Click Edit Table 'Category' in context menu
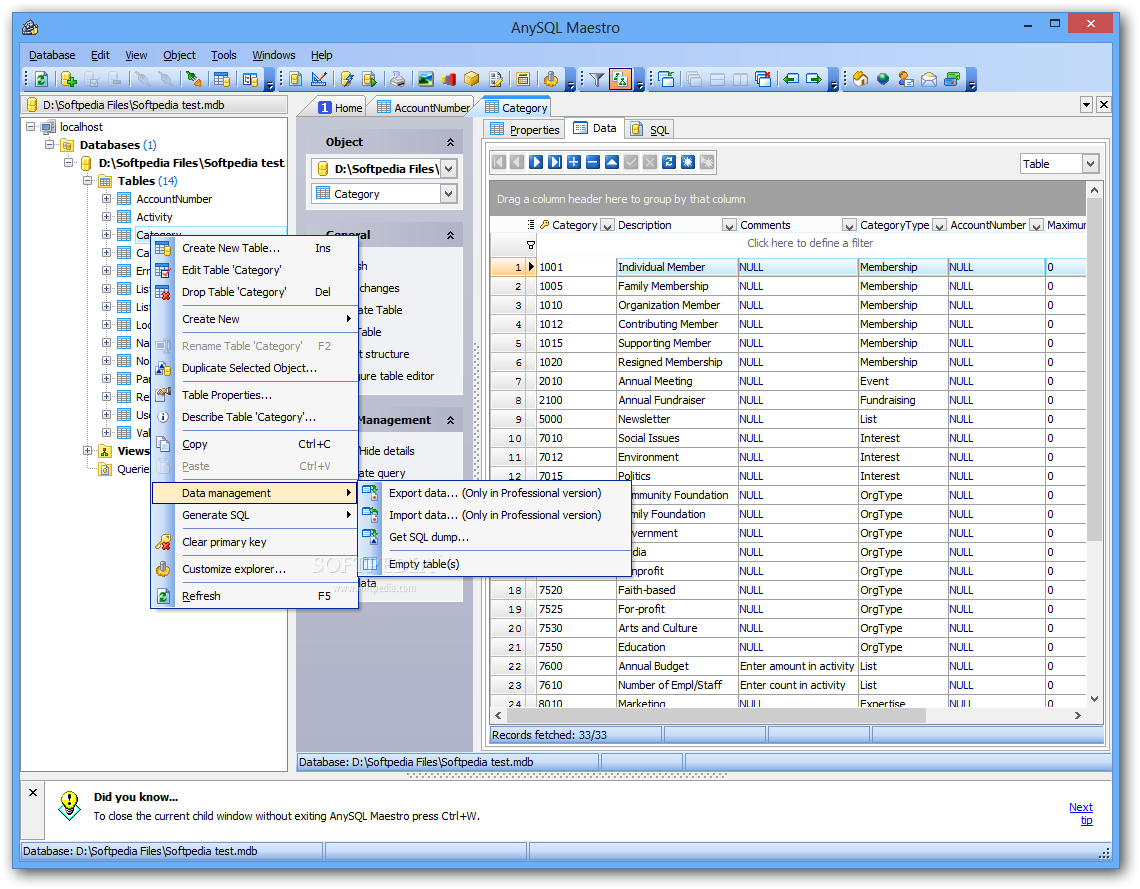The image size is (1140, 889). [x=254, y=270]
